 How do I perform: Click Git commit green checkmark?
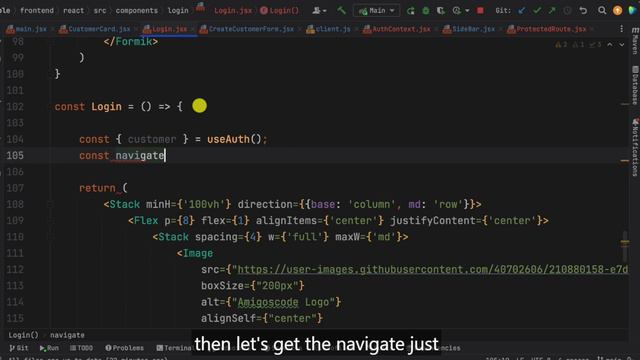pos(537,11)
